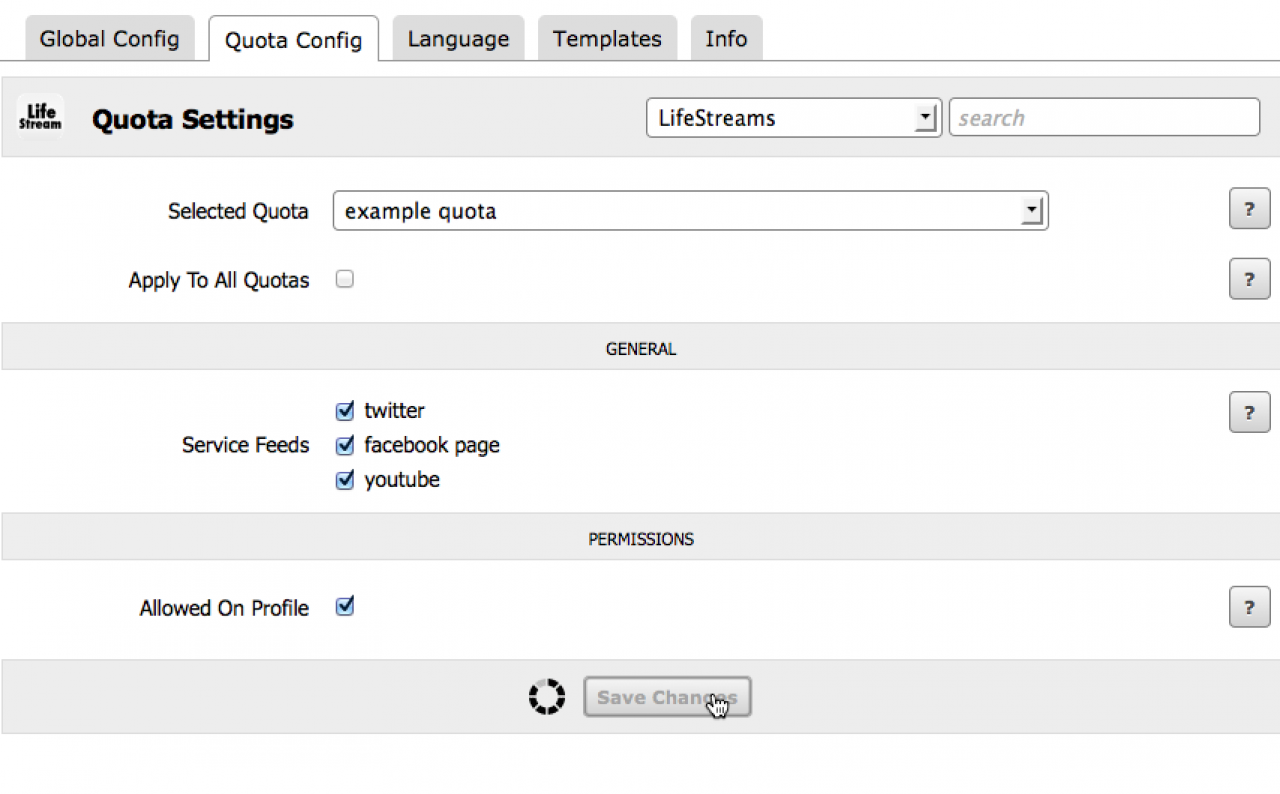
Task: Uncheck the twitter service feed
Action: pos(345,411)
